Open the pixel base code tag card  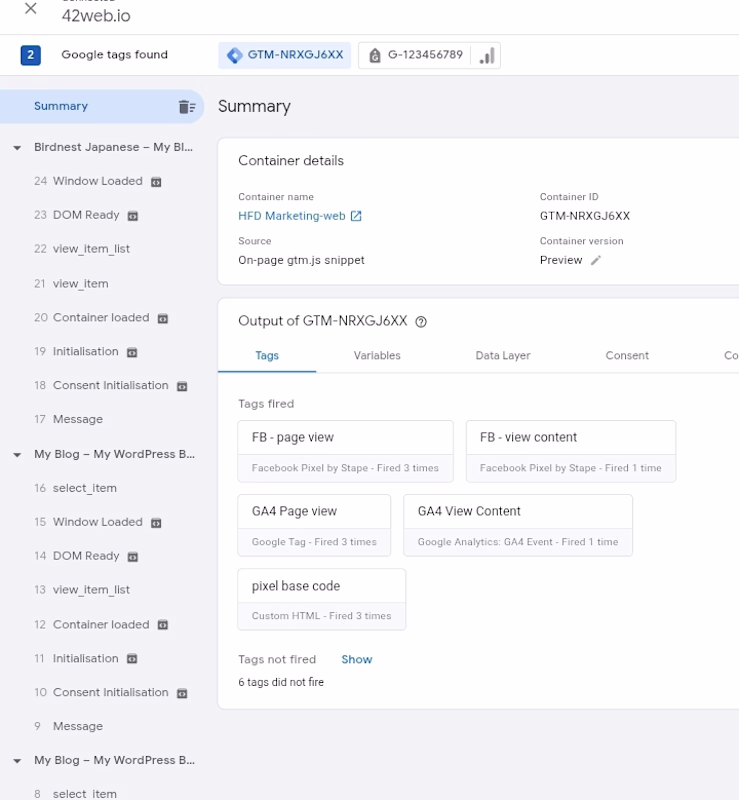pos(322,600)
